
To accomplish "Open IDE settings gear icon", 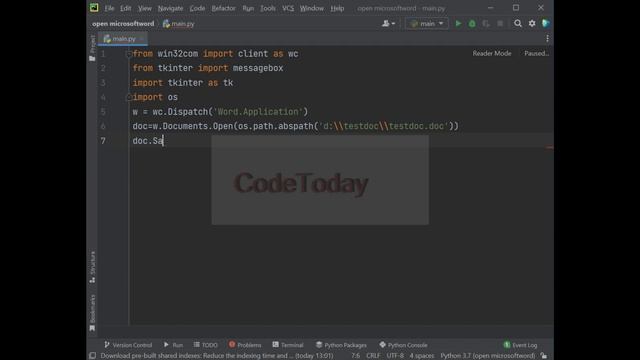I will [532, 24].
